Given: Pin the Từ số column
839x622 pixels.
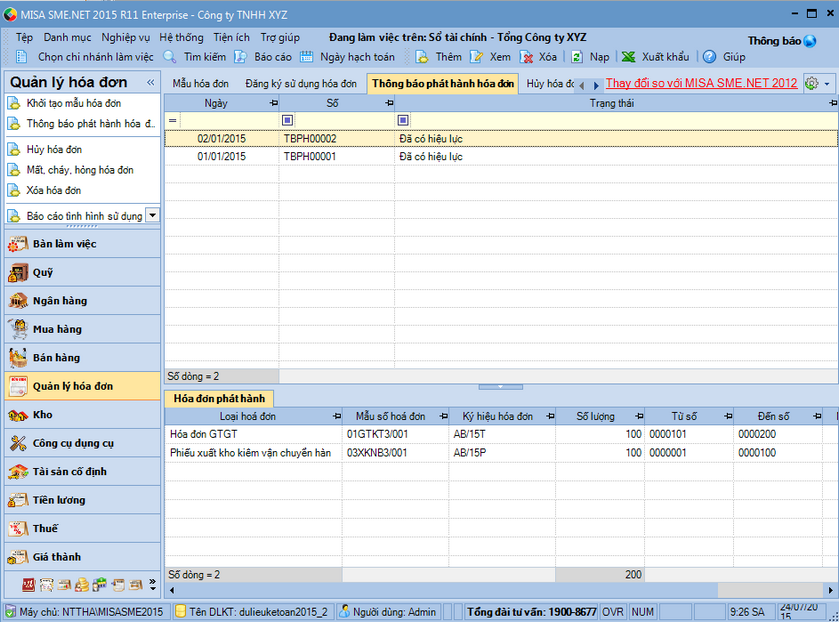Looking at the screenshot, I should [x=728, y=416].
